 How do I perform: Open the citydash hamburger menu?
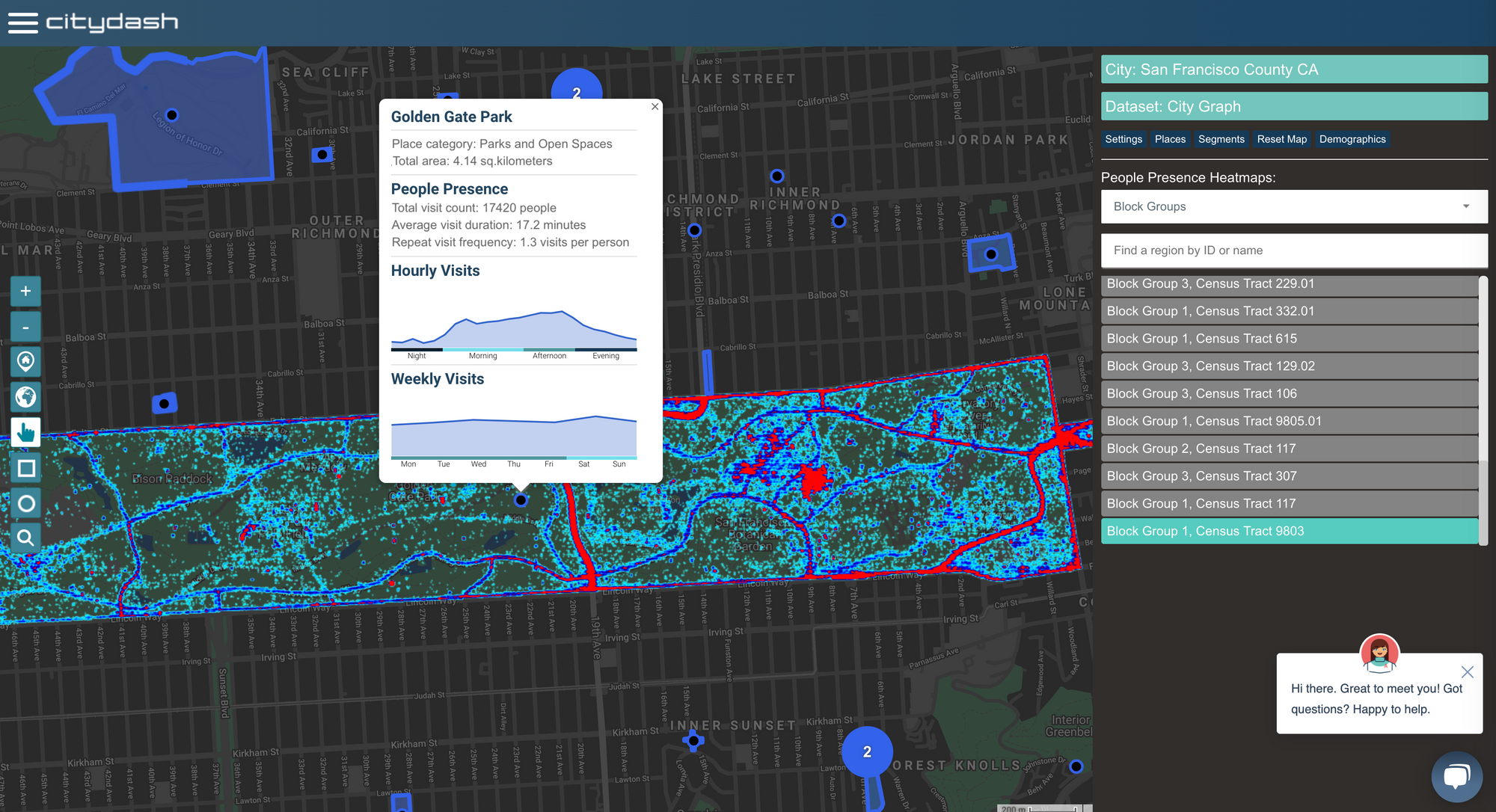22,22
